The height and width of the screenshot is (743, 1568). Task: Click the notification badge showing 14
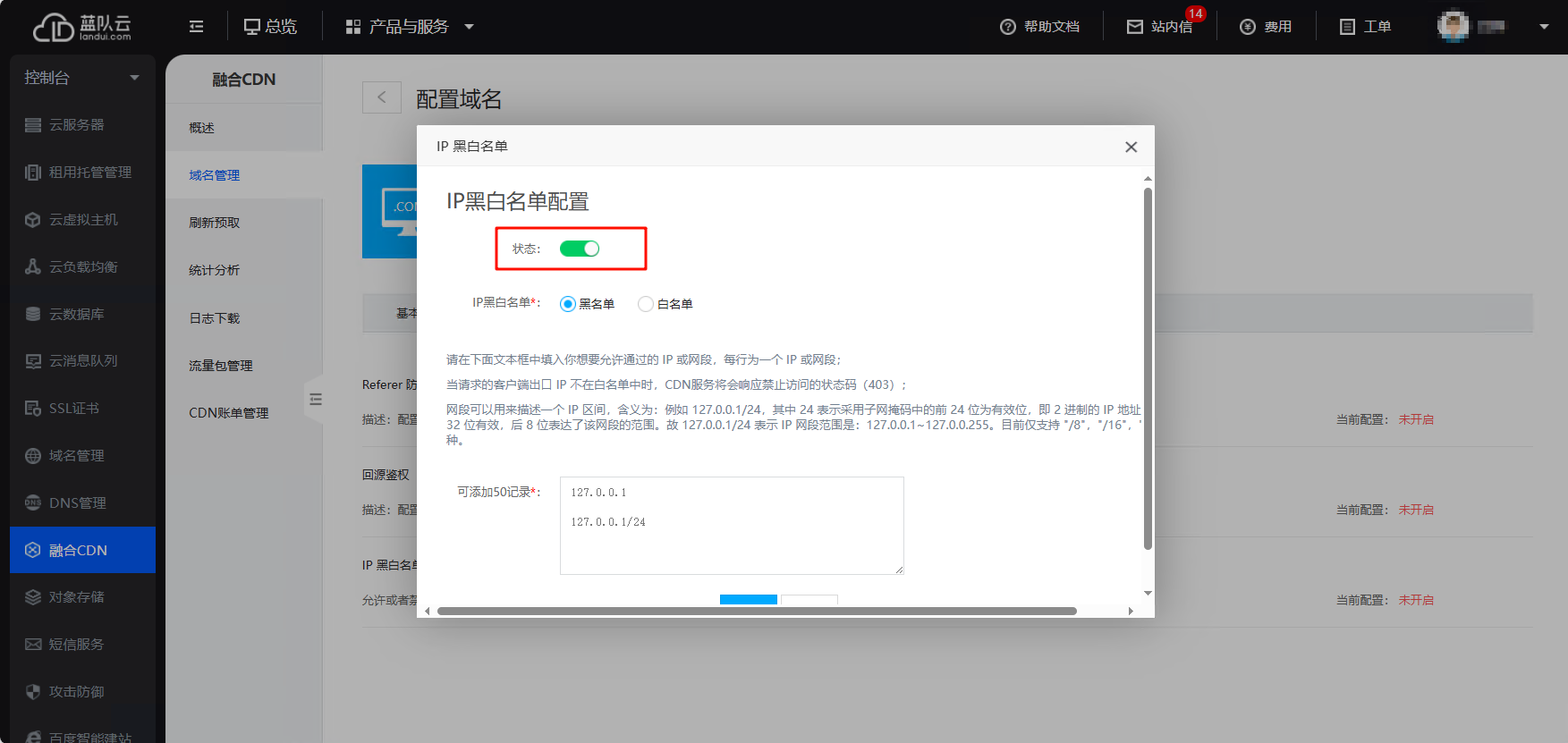coord(1195,13)
